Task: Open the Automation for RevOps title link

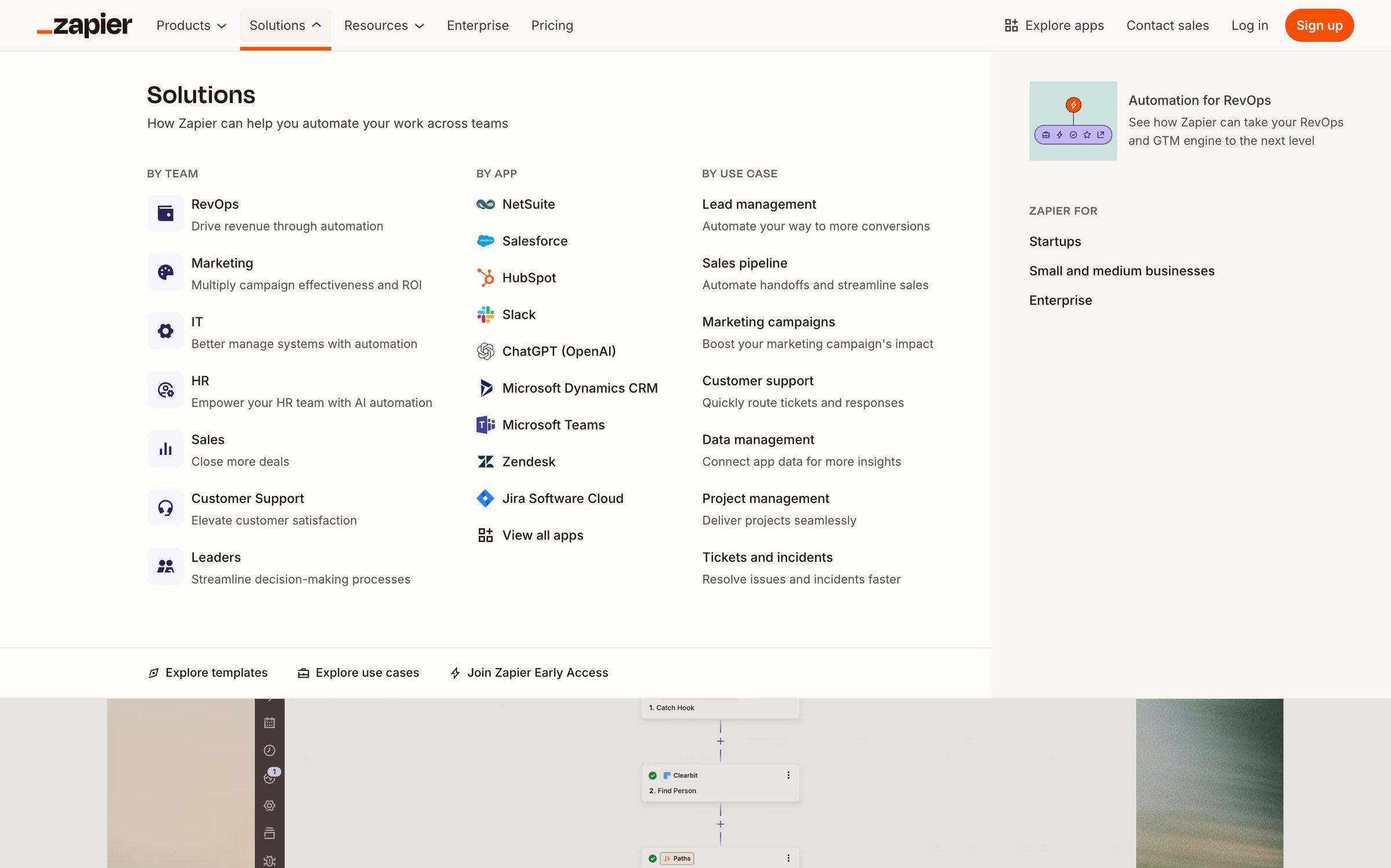Action: (x=1199, y=100)
